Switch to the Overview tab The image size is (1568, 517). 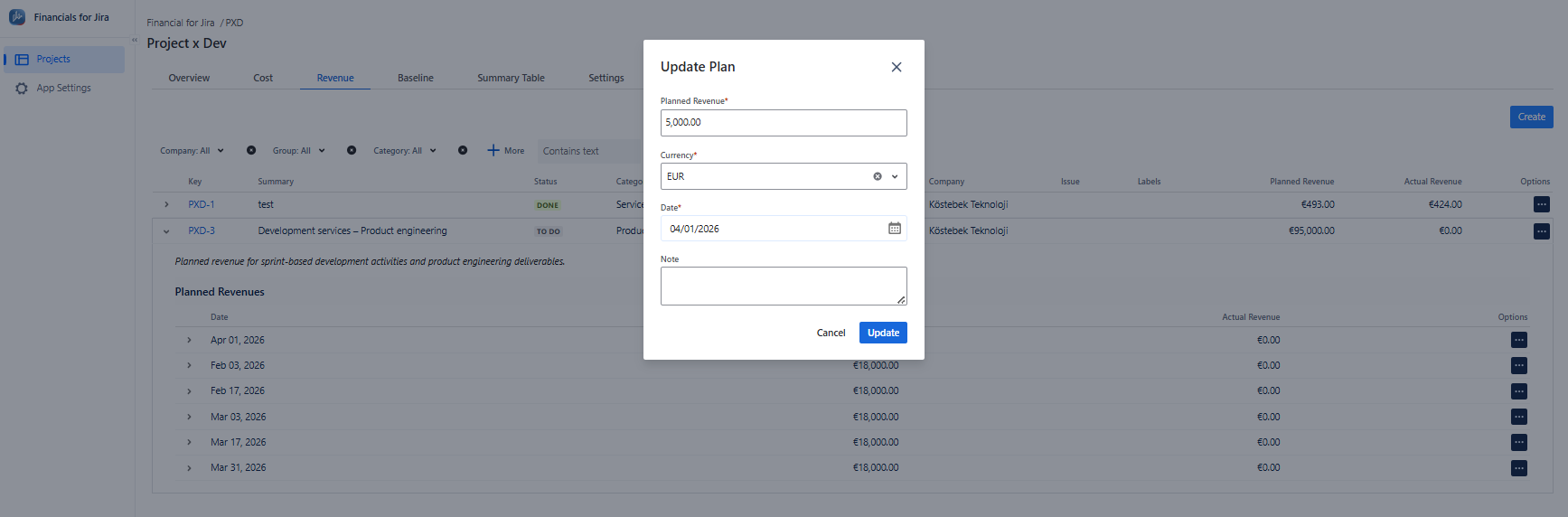coord(189,79)
